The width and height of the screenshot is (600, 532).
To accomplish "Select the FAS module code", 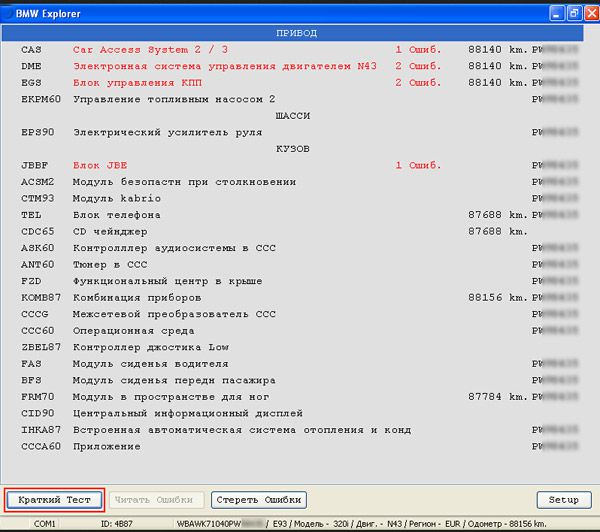I will [31, 363].
